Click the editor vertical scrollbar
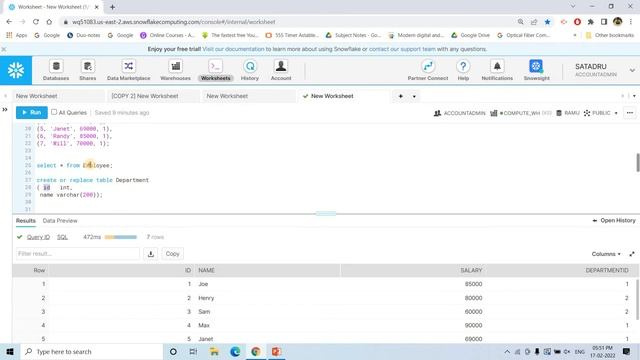 tap(638, 162)
